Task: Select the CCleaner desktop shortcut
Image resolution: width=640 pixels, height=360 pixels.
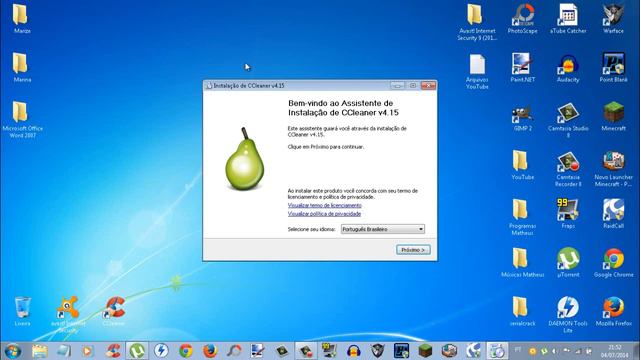Action: [x=114, y=312]
